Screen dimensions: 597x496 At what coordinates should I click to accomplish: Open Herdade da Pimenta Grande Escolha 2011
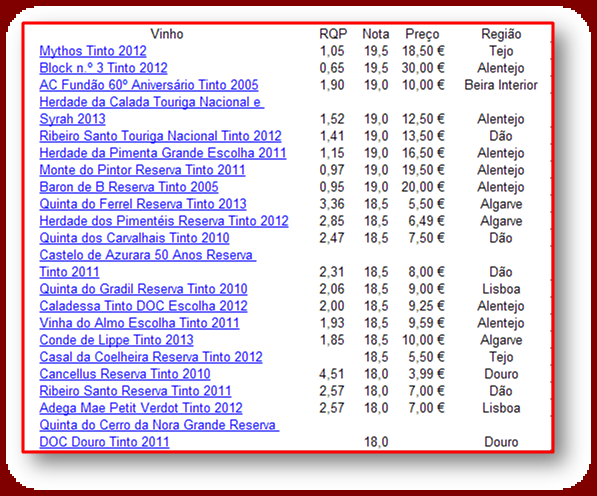click(x=163, y=153)
